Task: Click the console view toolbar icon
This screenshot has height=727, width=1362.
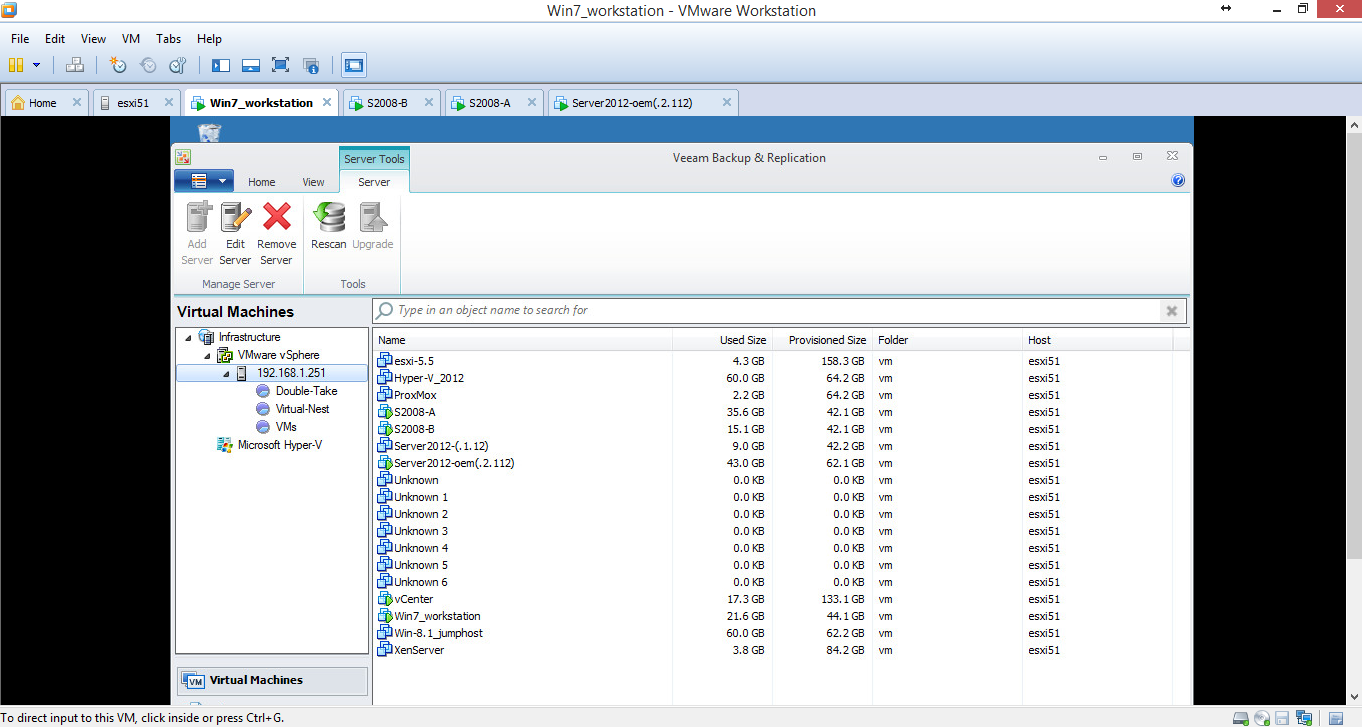Action: tap(354, 65)
